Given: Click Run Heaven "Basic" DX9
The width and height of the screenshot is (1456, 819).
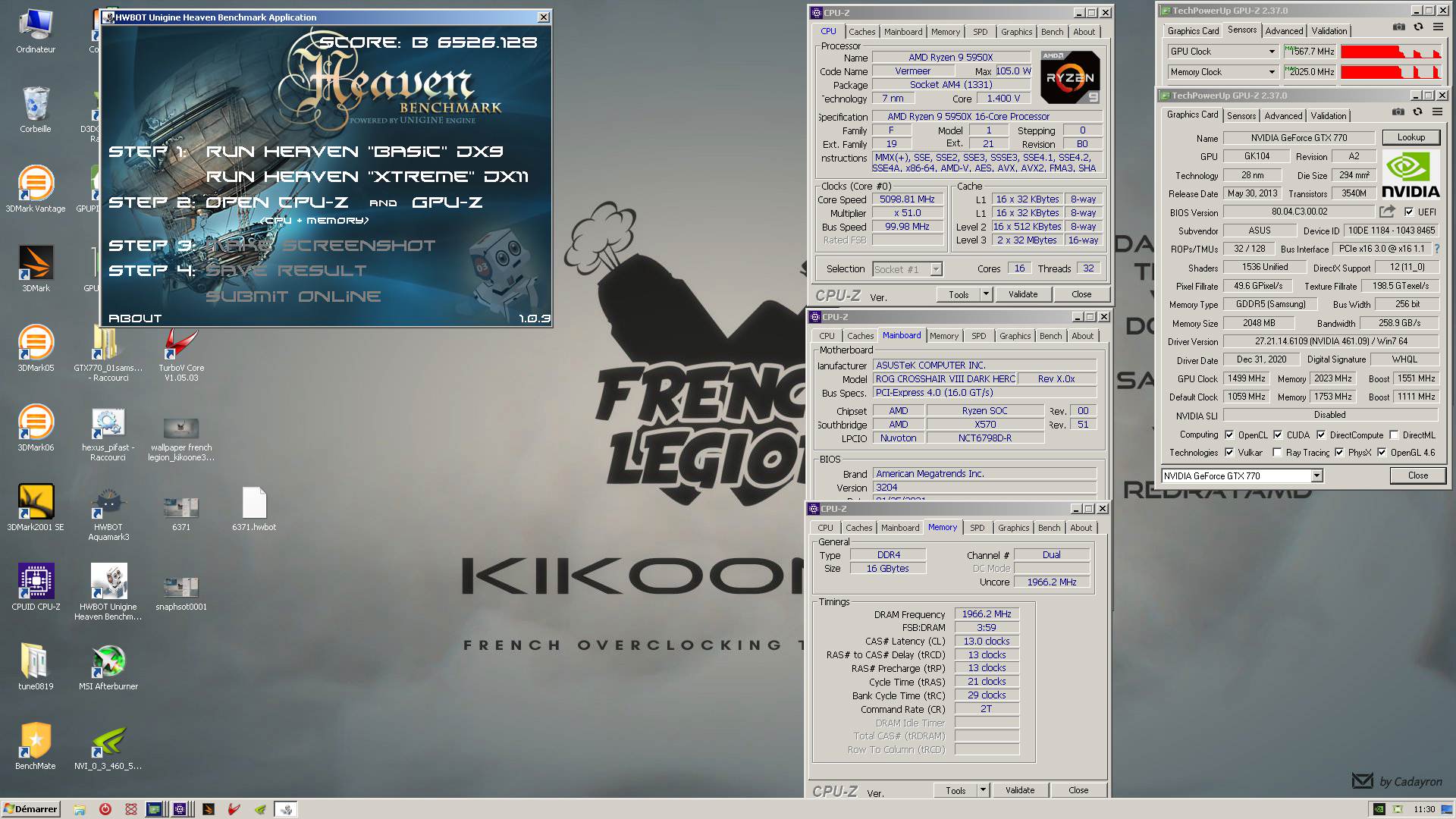Looking at the screenshot, I should 355,152.
